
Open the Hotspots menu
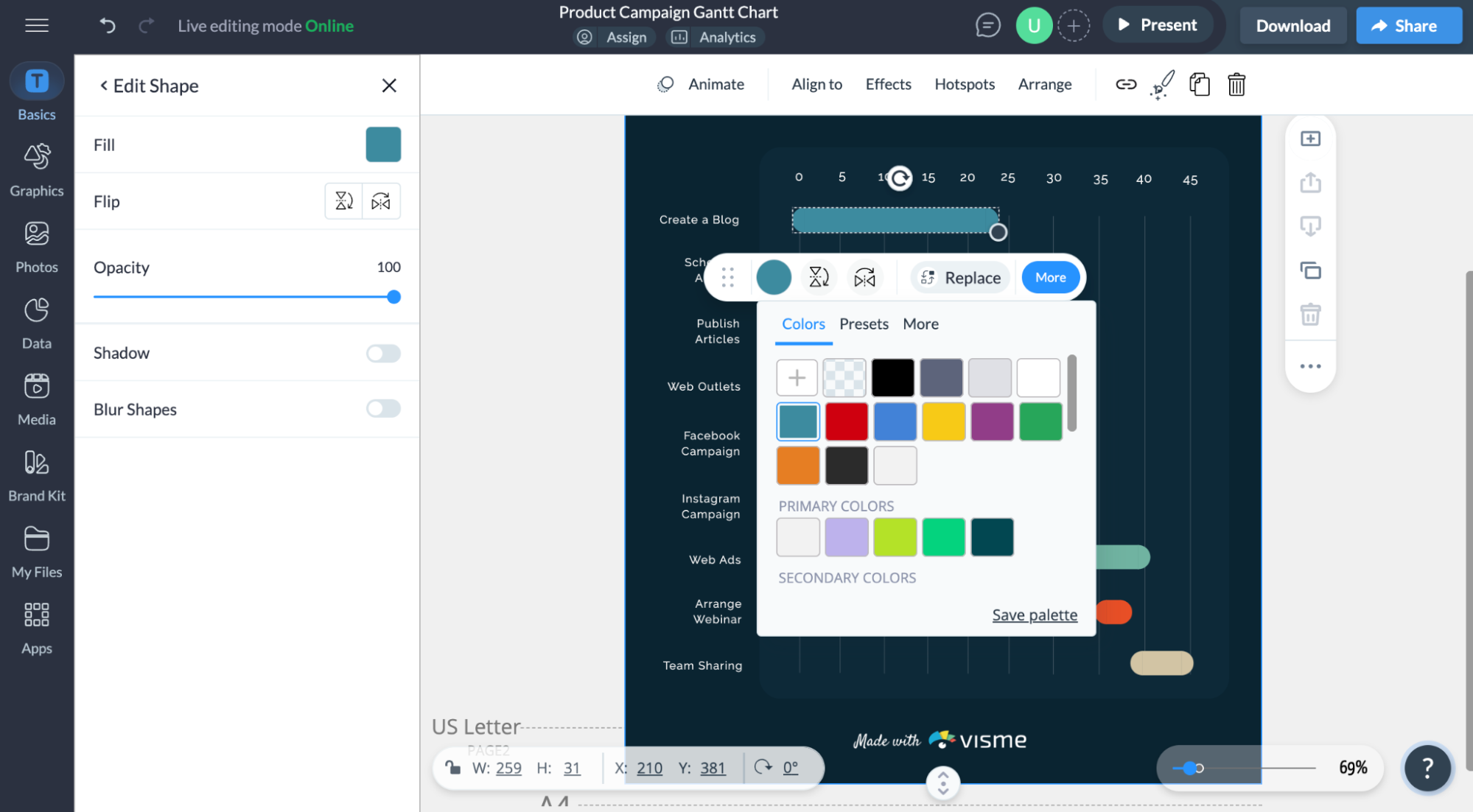pos(964,84)
